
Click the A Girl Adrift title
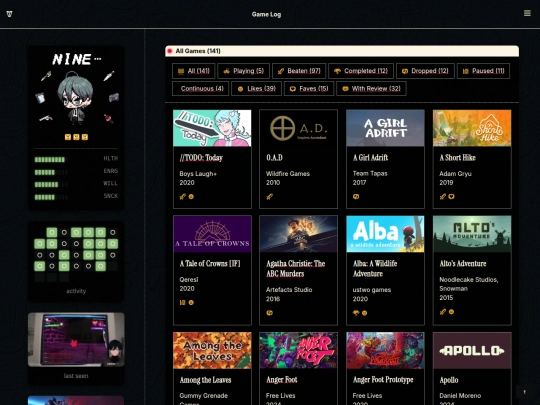370,158
